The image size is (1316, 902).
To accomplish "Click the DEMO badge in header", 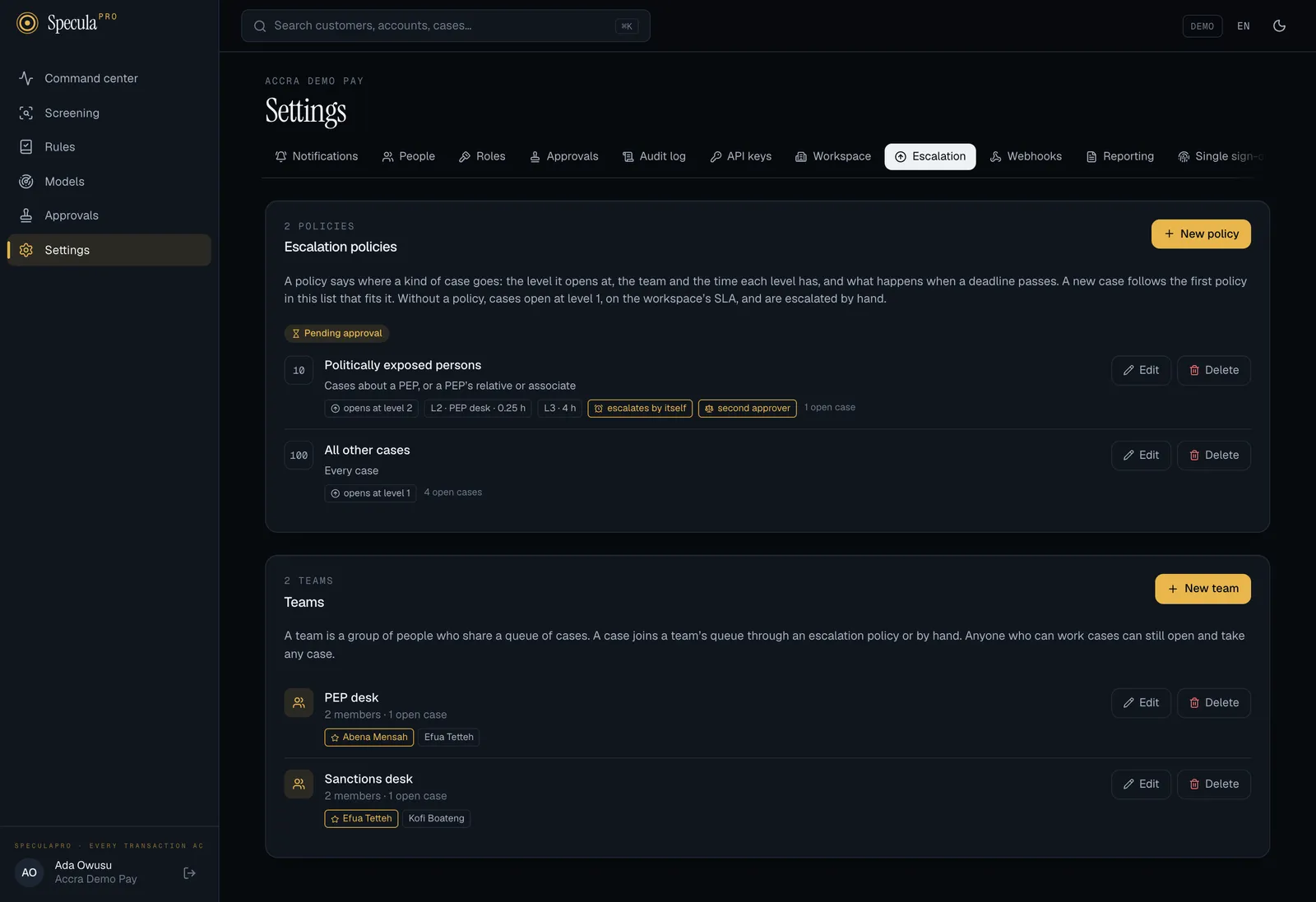I will tap(1202, 26).
